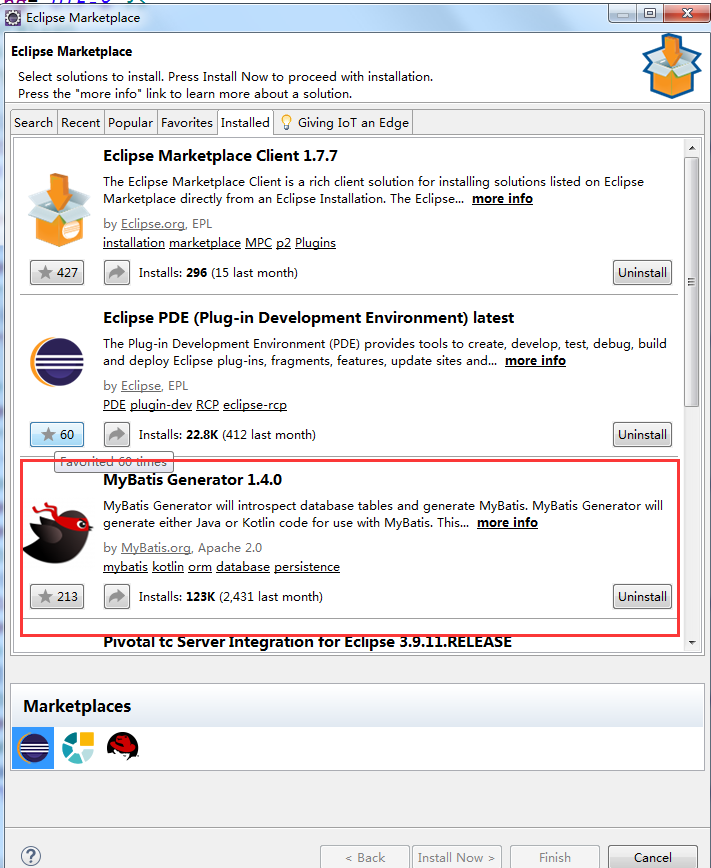
Task: Open the Giving IoT an Edge tab
Action: [344, 122]
